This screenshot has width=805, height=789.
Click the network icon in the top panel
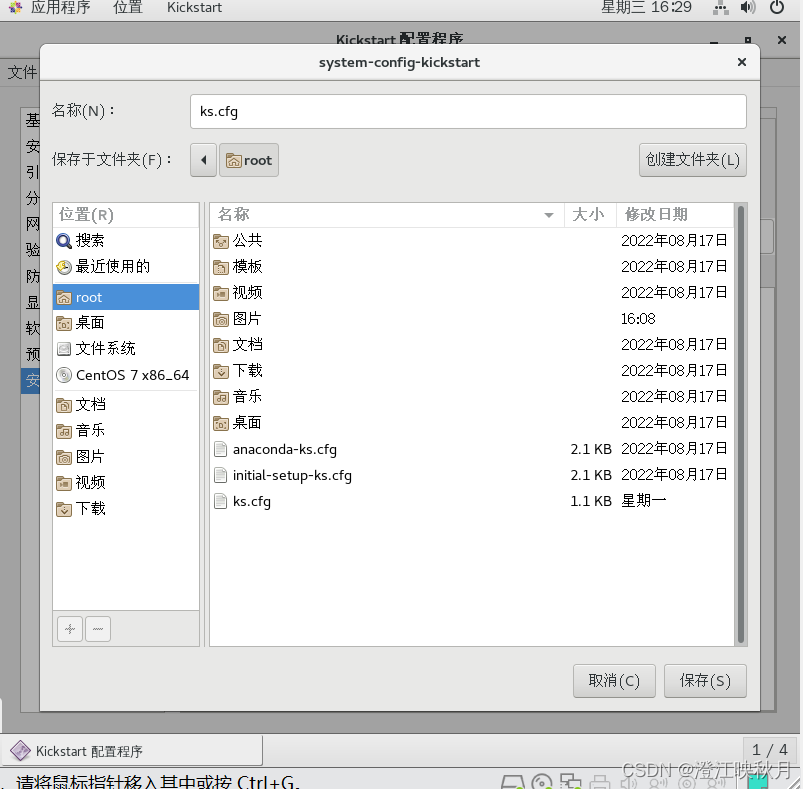point(720,8)
